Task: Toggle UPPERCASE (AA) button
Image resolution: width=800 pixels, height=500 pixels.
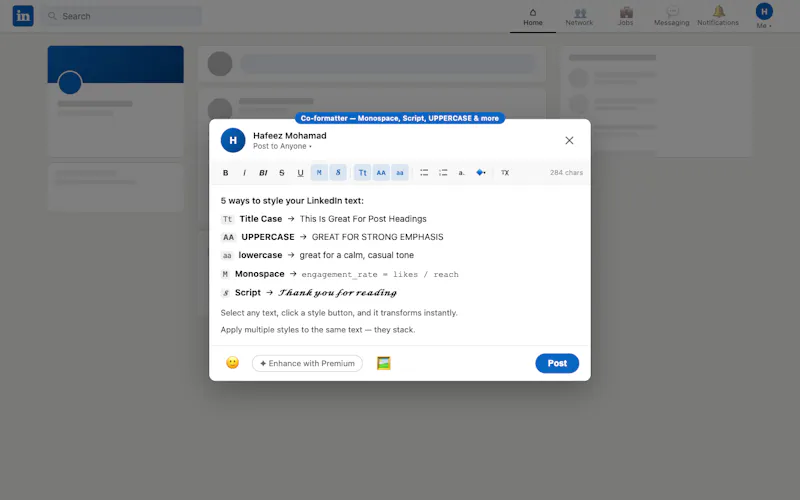Action: click(x=381, y=172)
